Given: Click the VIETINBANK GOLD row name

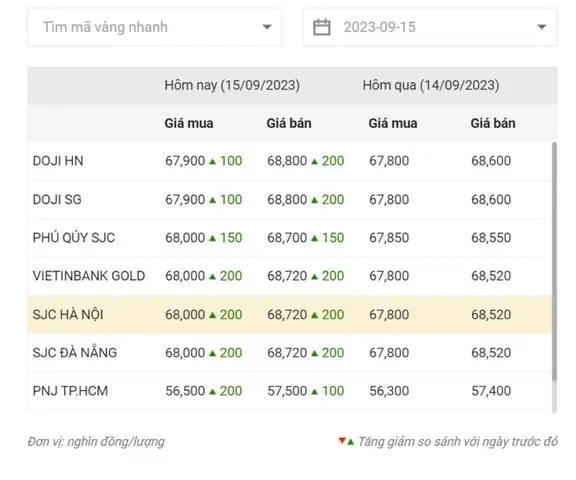Looking at the screenshot, I should pyautogui.click(x=89, y=276).
